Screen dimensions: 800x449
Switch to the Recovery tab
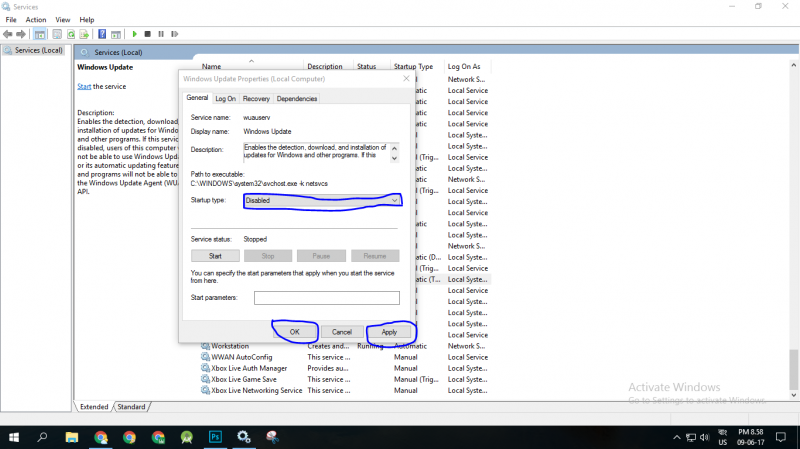click(256, 99)
